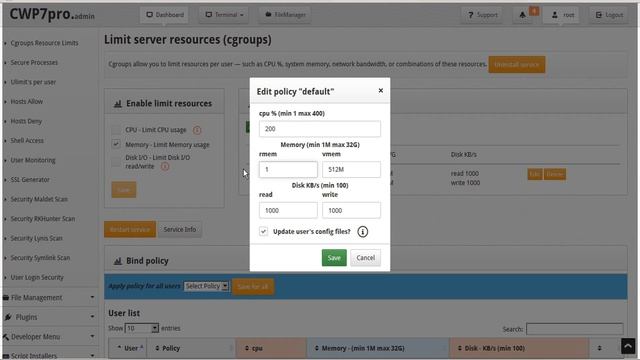Open the Show entries count dropdown
Image resolution: width=640 pixels, height=360 pixels.
[x=142, y=328]
